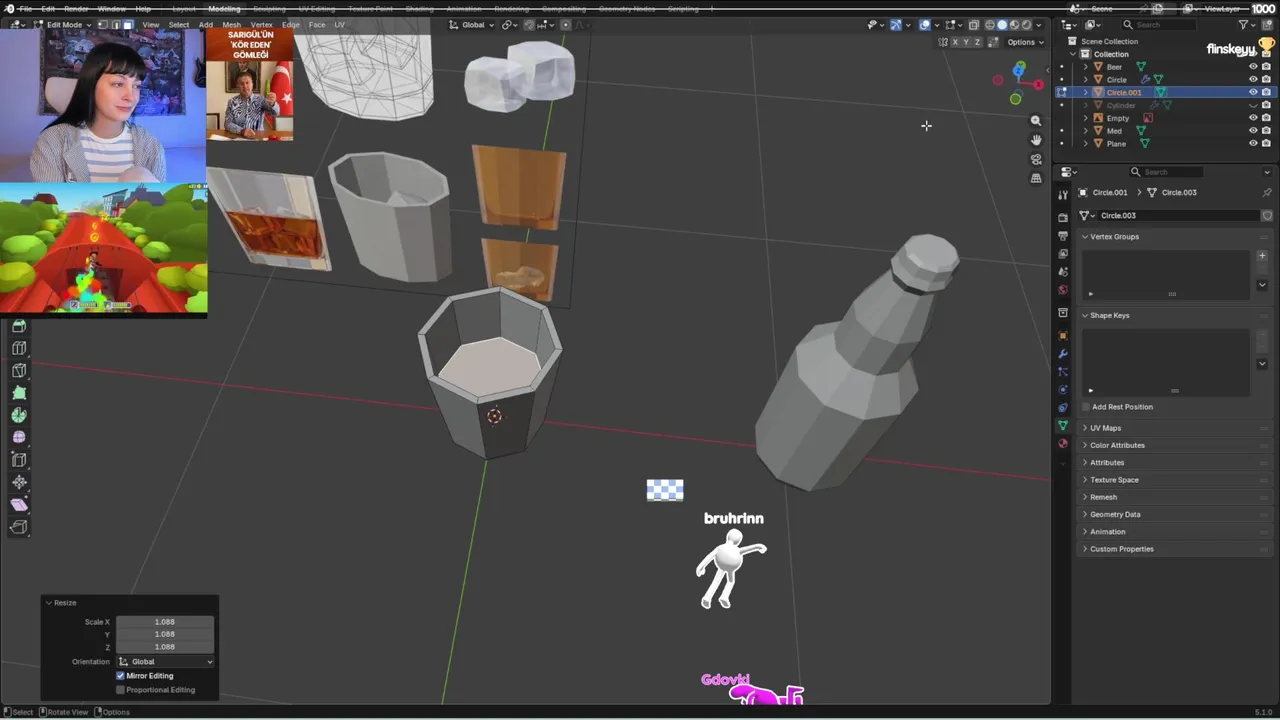The image size is (1280, 720).
Task: Select the Rip Region tool
Action: point(19,527)
